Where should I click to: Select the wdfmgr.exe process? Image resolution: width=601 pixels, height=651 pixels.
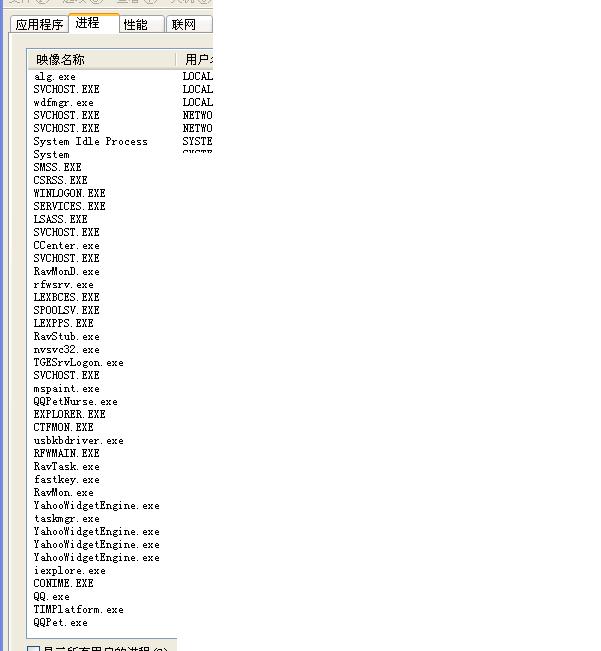point(64,103)
